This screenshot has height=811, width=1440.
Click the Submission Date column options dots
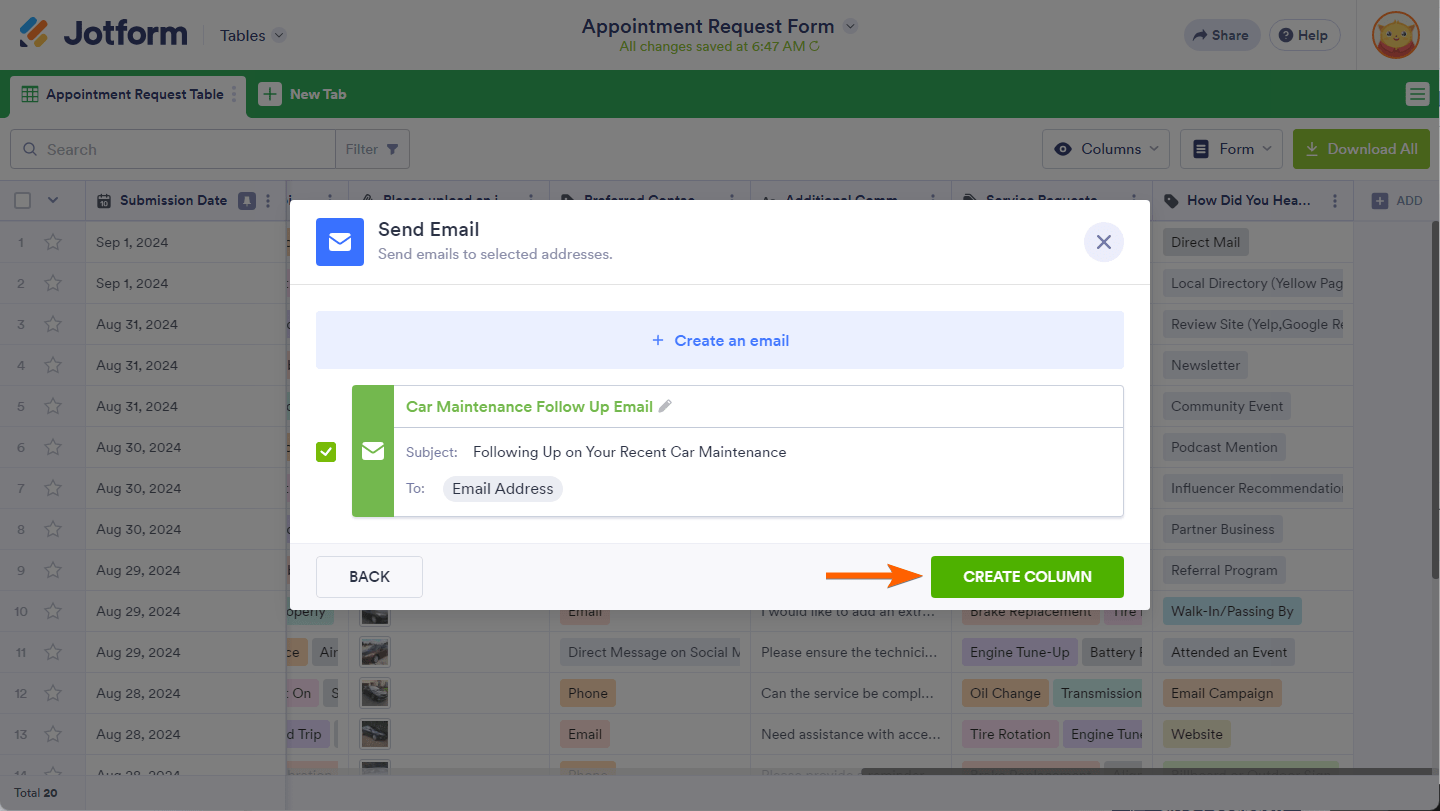(x=268, y=201)
